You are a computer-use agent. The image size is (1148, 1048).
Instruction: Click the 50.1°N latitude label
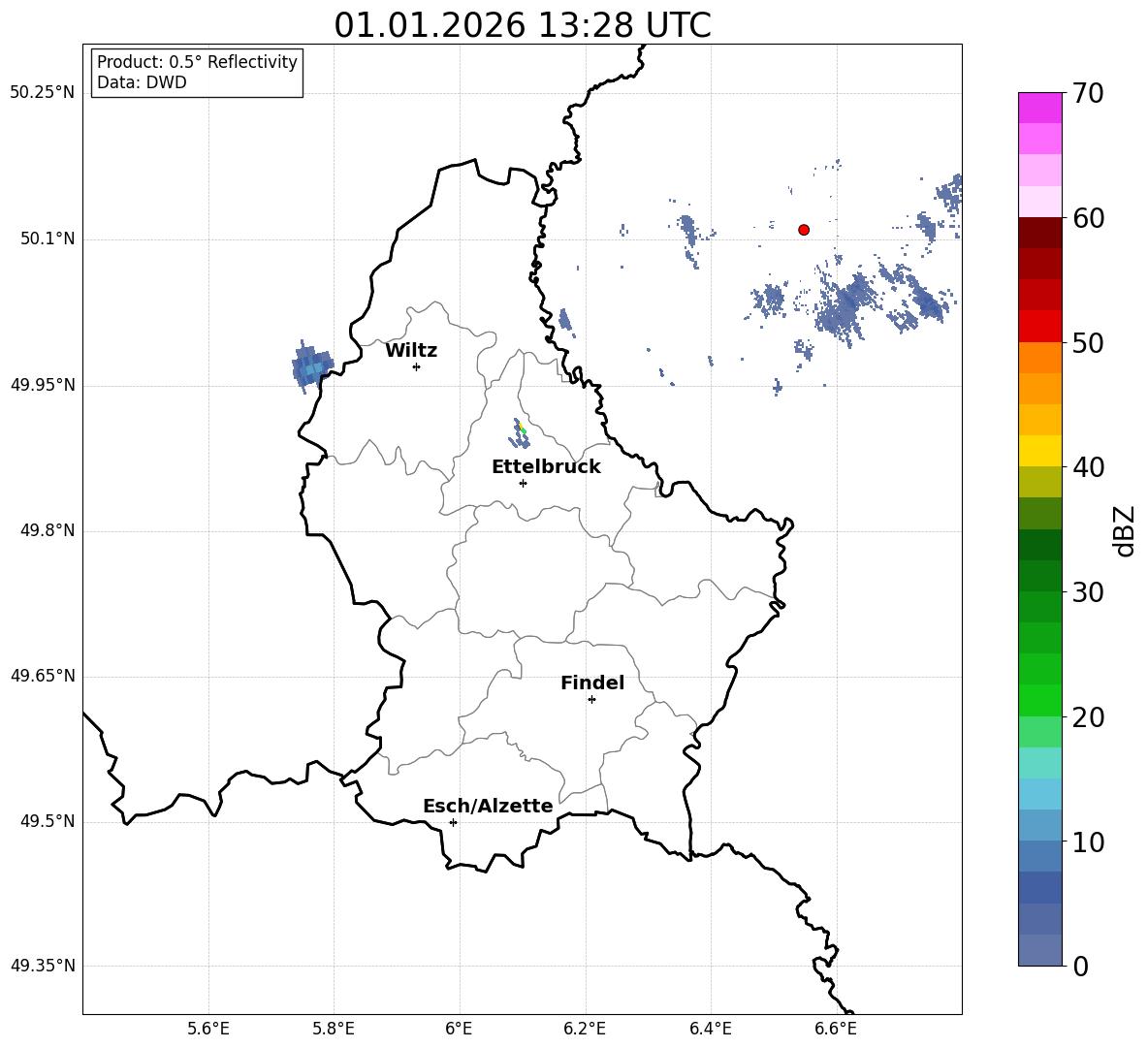click(x=48, y=239)
